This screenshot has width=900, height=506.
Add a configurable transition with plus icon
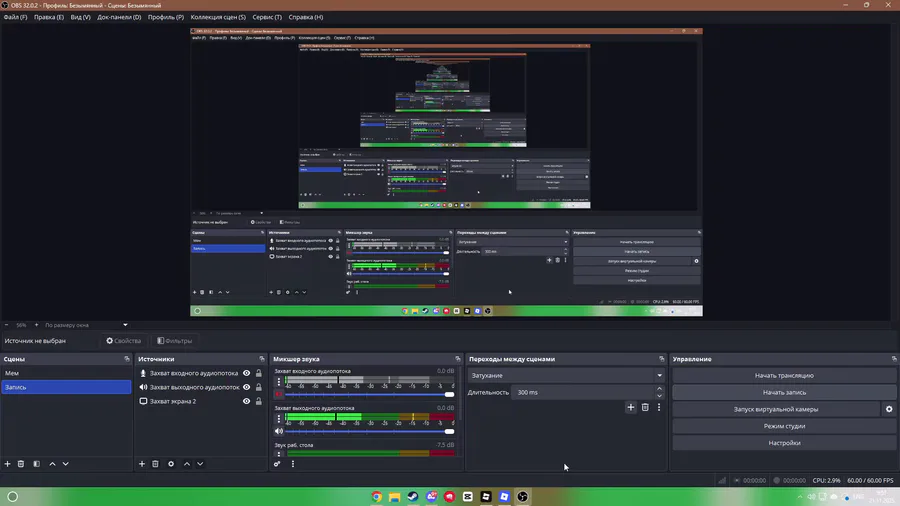coord(631,407)
